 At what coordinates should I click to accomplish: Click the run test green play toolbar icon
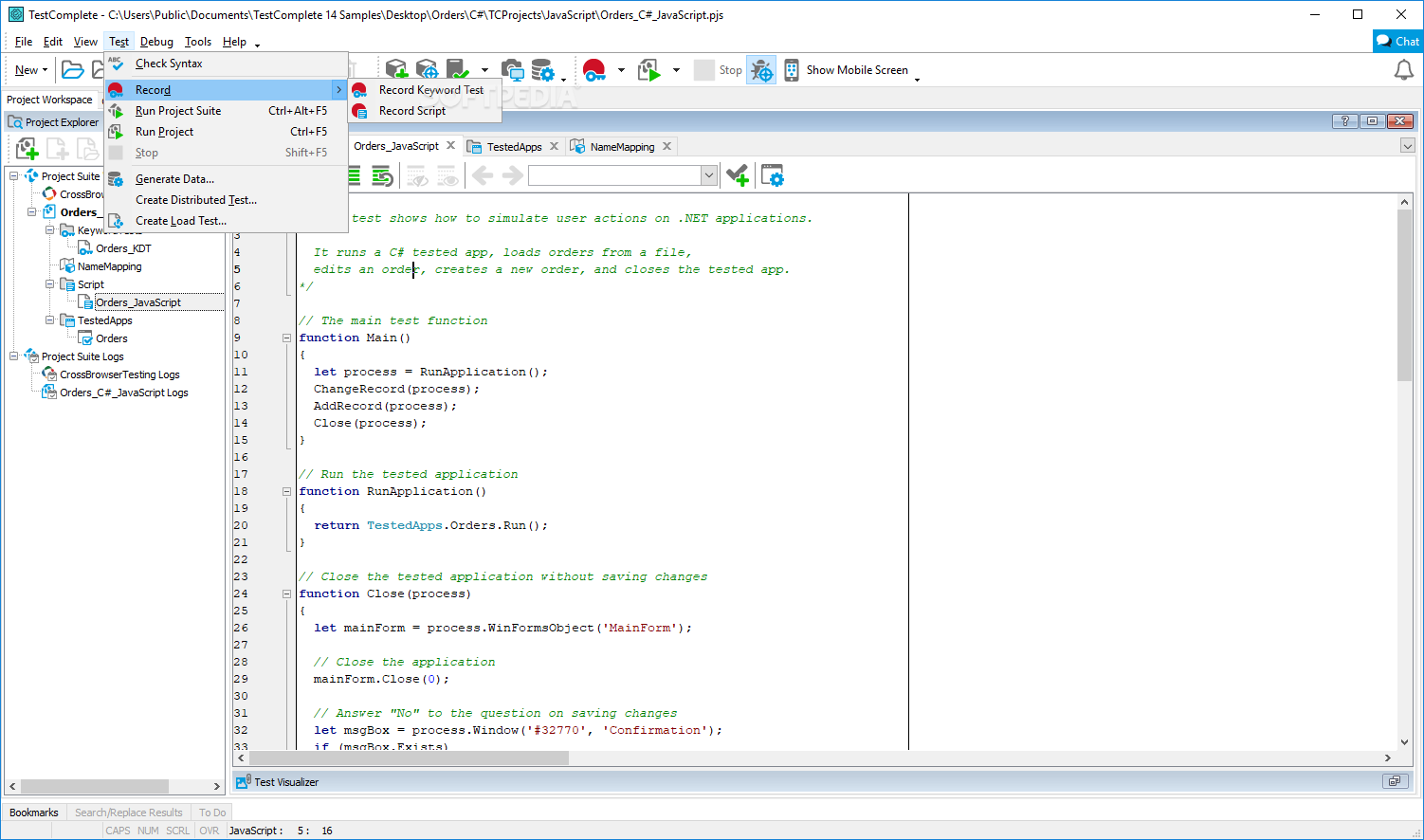click(x=649, y=70)
